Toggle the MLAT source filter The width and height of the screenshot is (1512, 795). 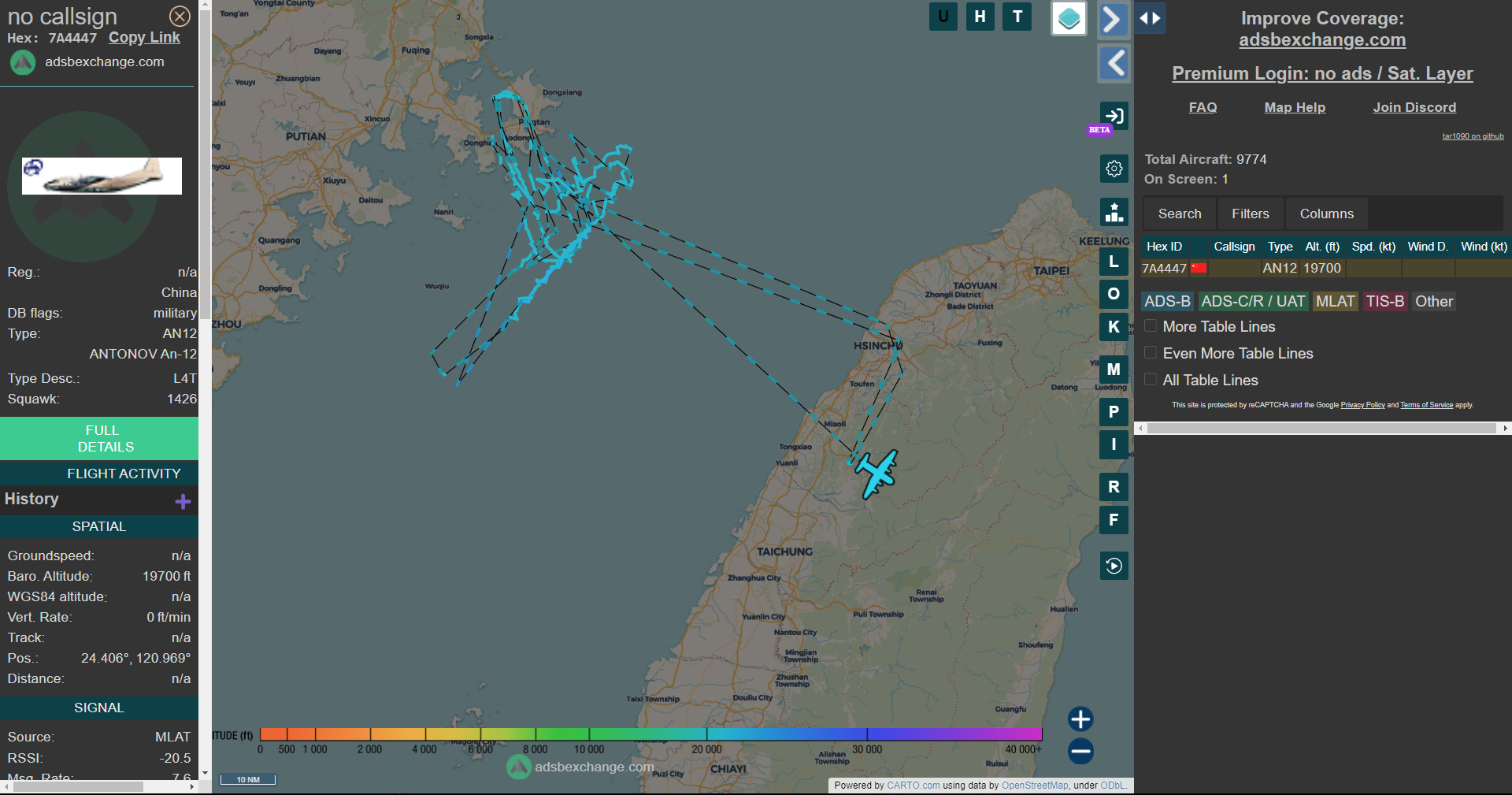pyautogui.click(x=1335, y=301)
